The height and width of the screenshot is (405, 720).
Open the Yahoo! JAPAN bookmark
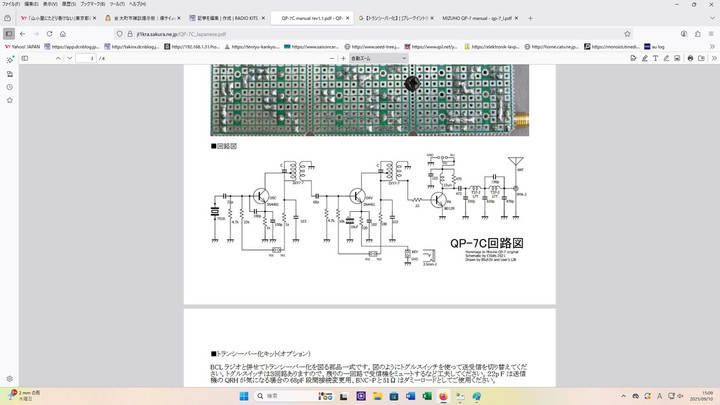(22, 47)
